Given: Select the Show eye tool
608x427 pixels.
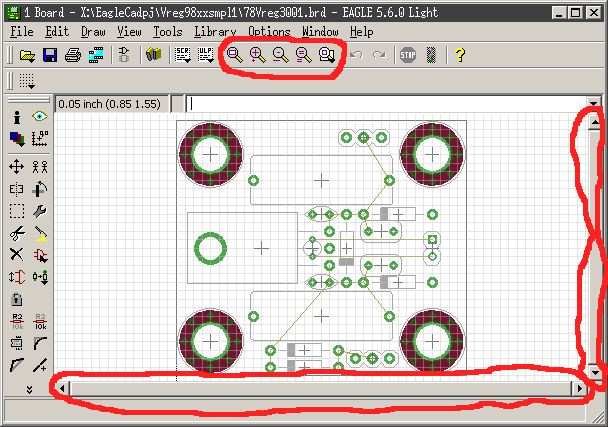Looking at the screenshot, I should (x=40, y=116).
